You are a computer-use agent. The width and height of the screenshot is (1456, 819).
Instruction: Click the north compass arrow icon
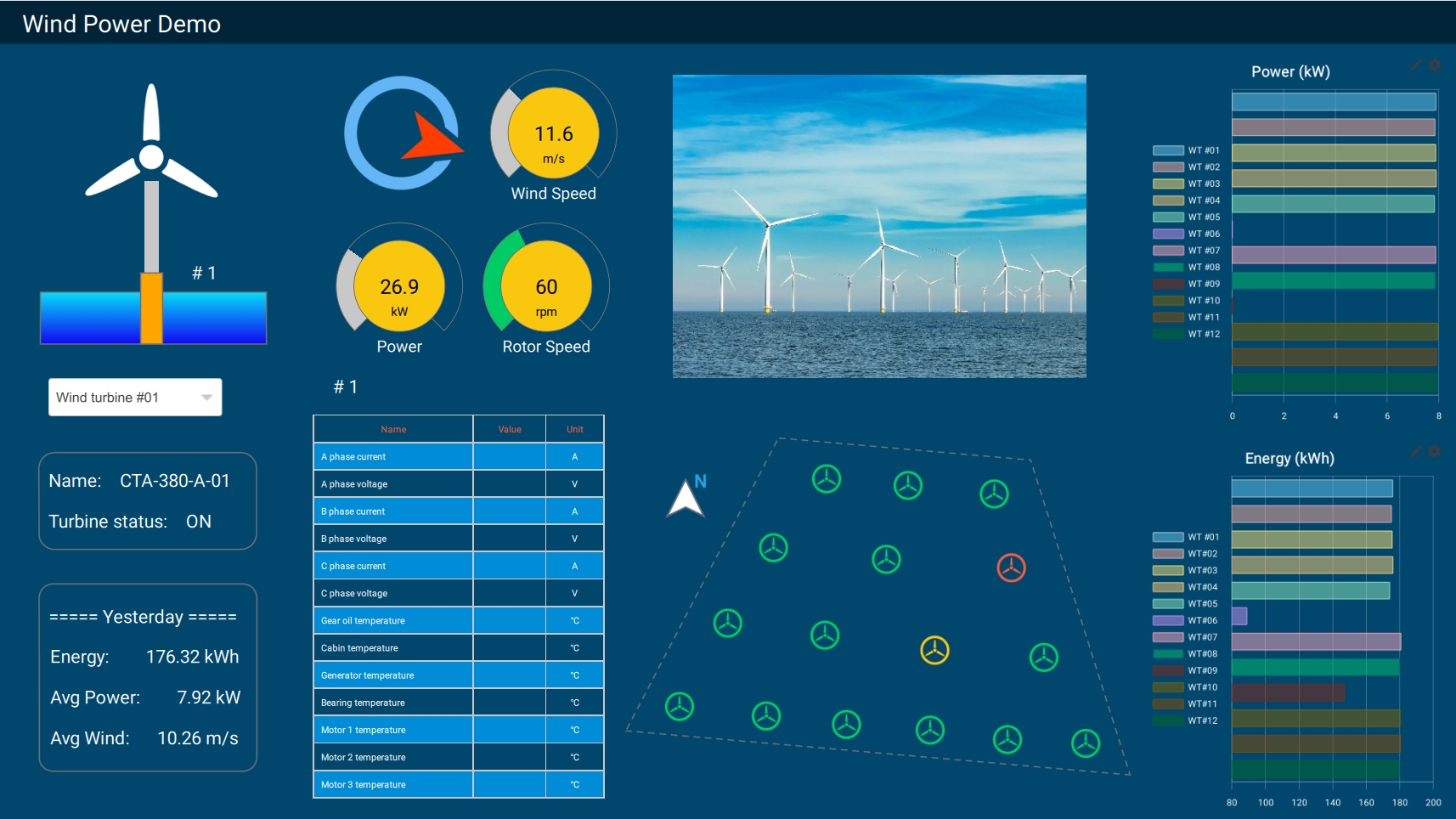coord(686,499)
